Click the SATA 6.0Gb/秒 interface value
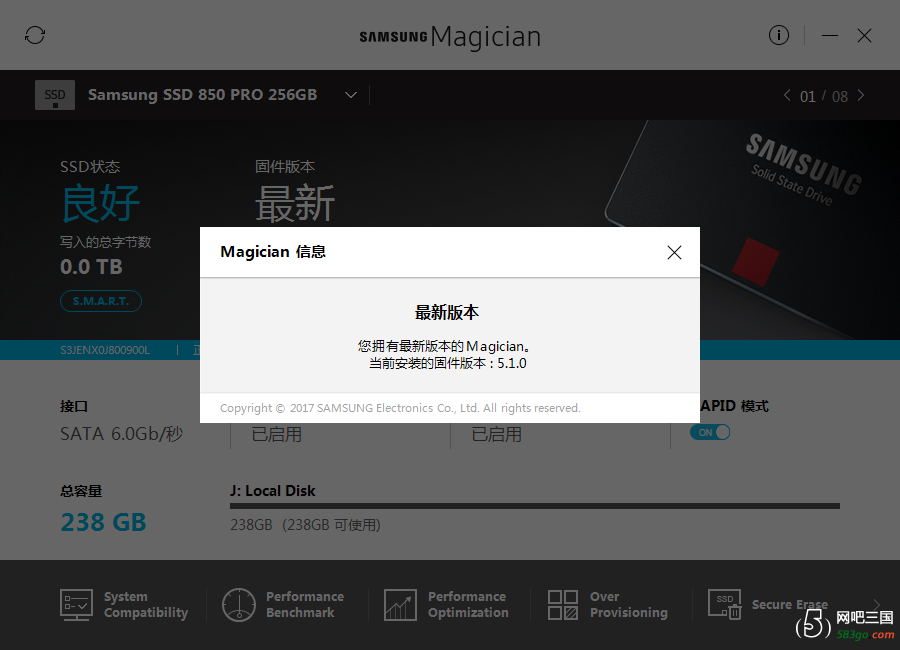 point(121,434)
